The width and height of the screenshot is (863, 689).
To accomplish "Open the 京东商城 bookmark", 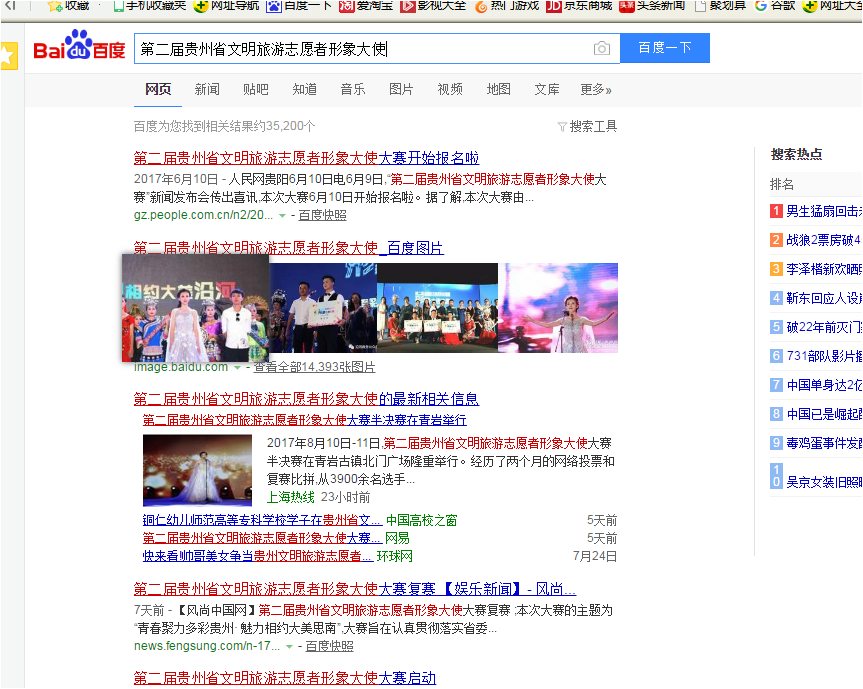I will (x=579, y=6).
